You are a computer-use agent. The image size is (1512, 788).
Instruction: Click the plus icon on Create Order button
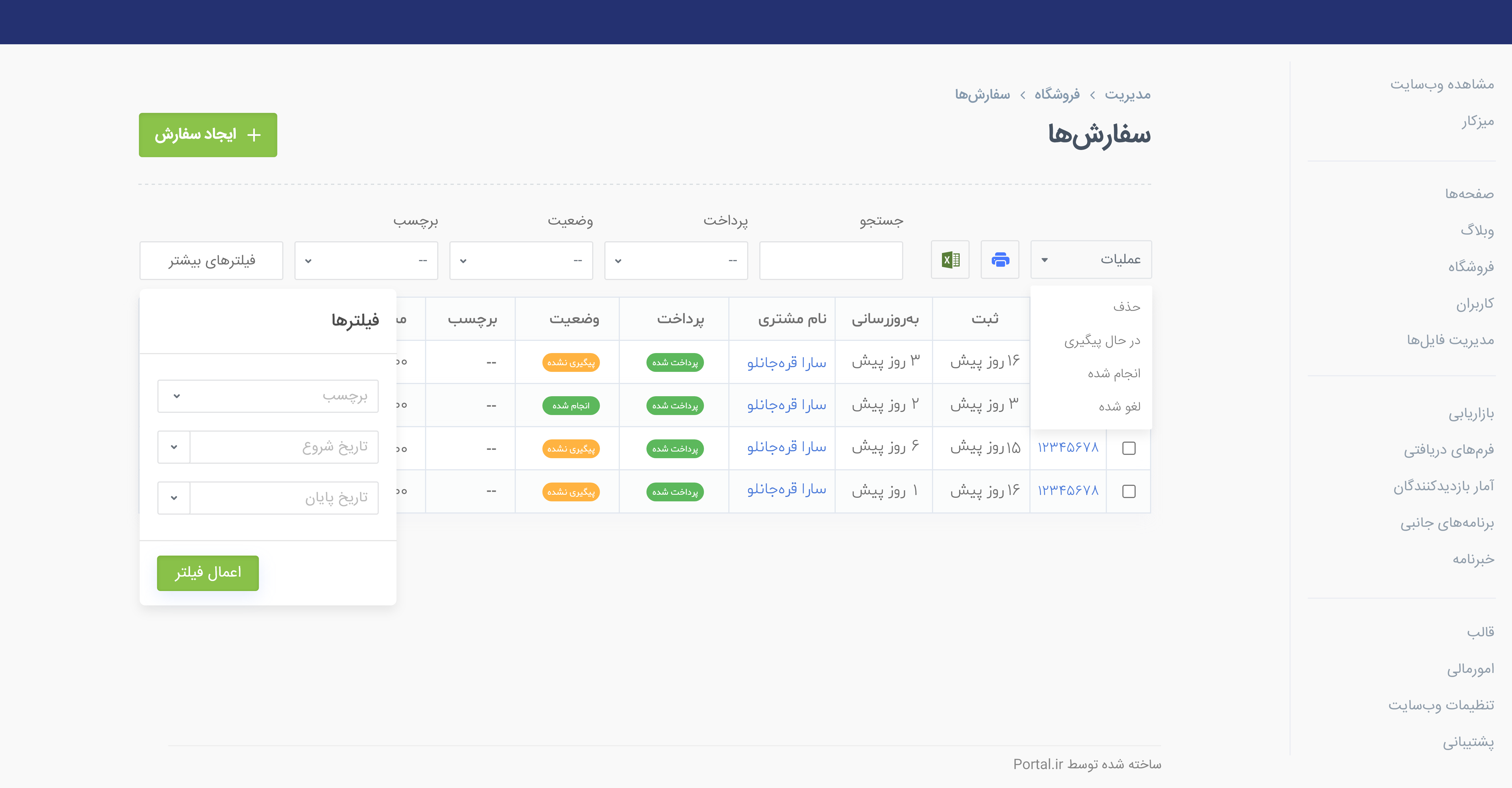tap(253, 135)
